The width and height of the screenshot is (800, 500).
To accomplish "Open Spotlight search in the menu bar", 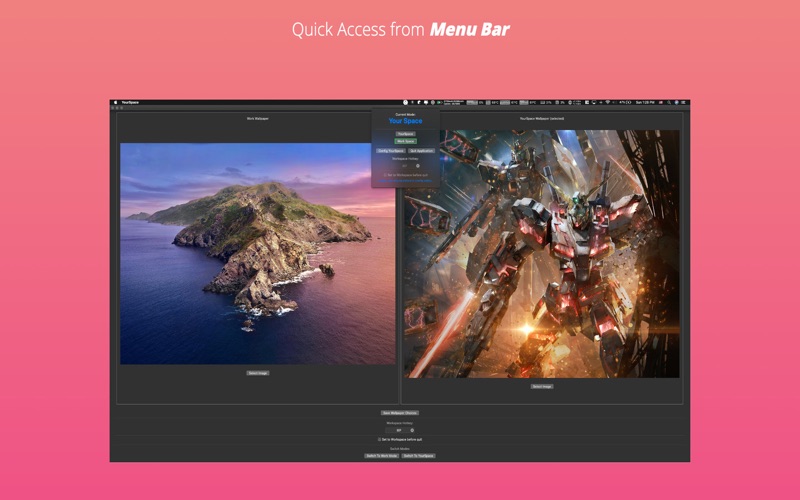I will point(669,103).
